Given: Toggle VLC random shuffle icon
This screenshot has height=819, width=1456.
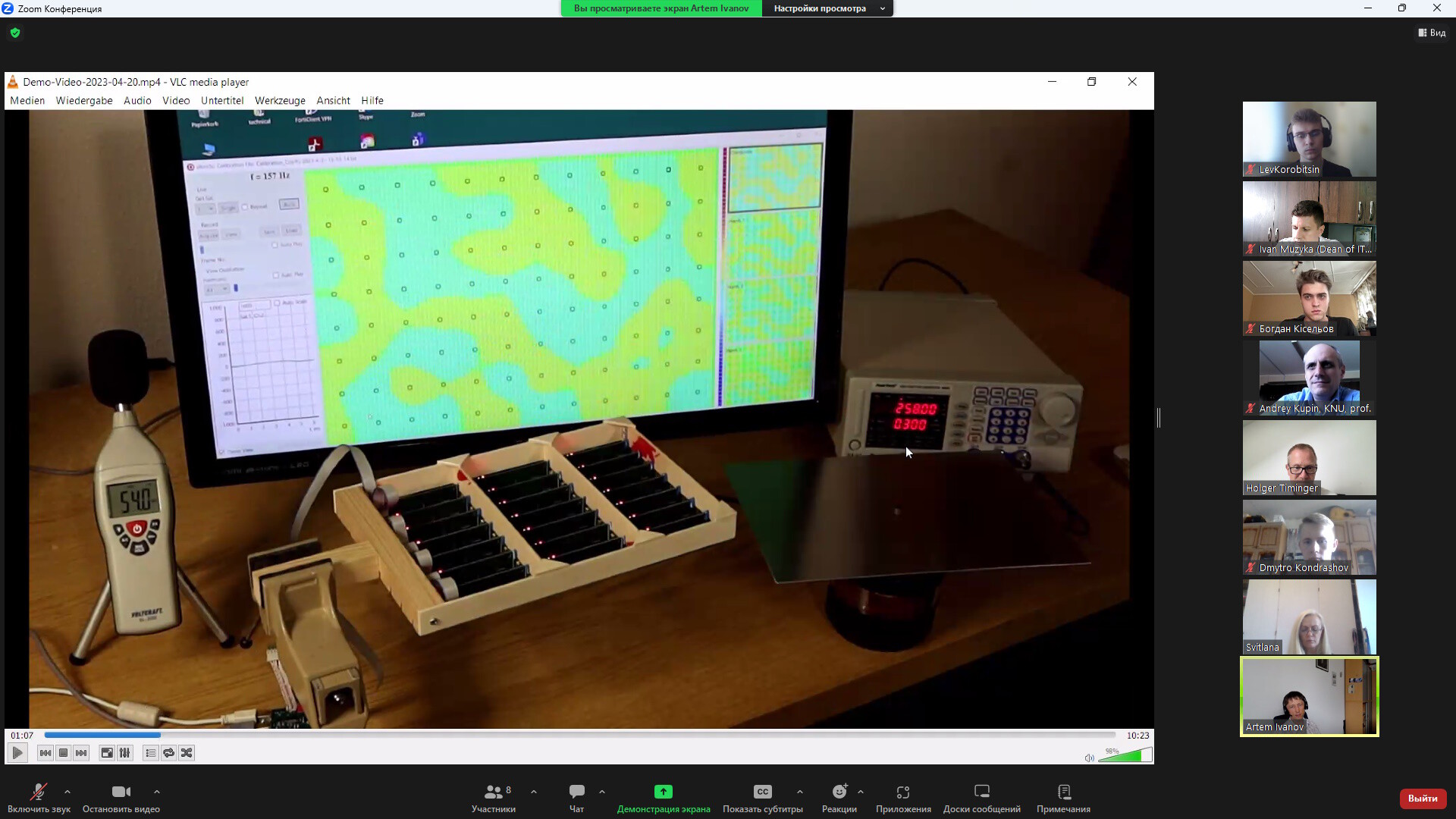Looking at the screenshot, I should click(187, 753).
